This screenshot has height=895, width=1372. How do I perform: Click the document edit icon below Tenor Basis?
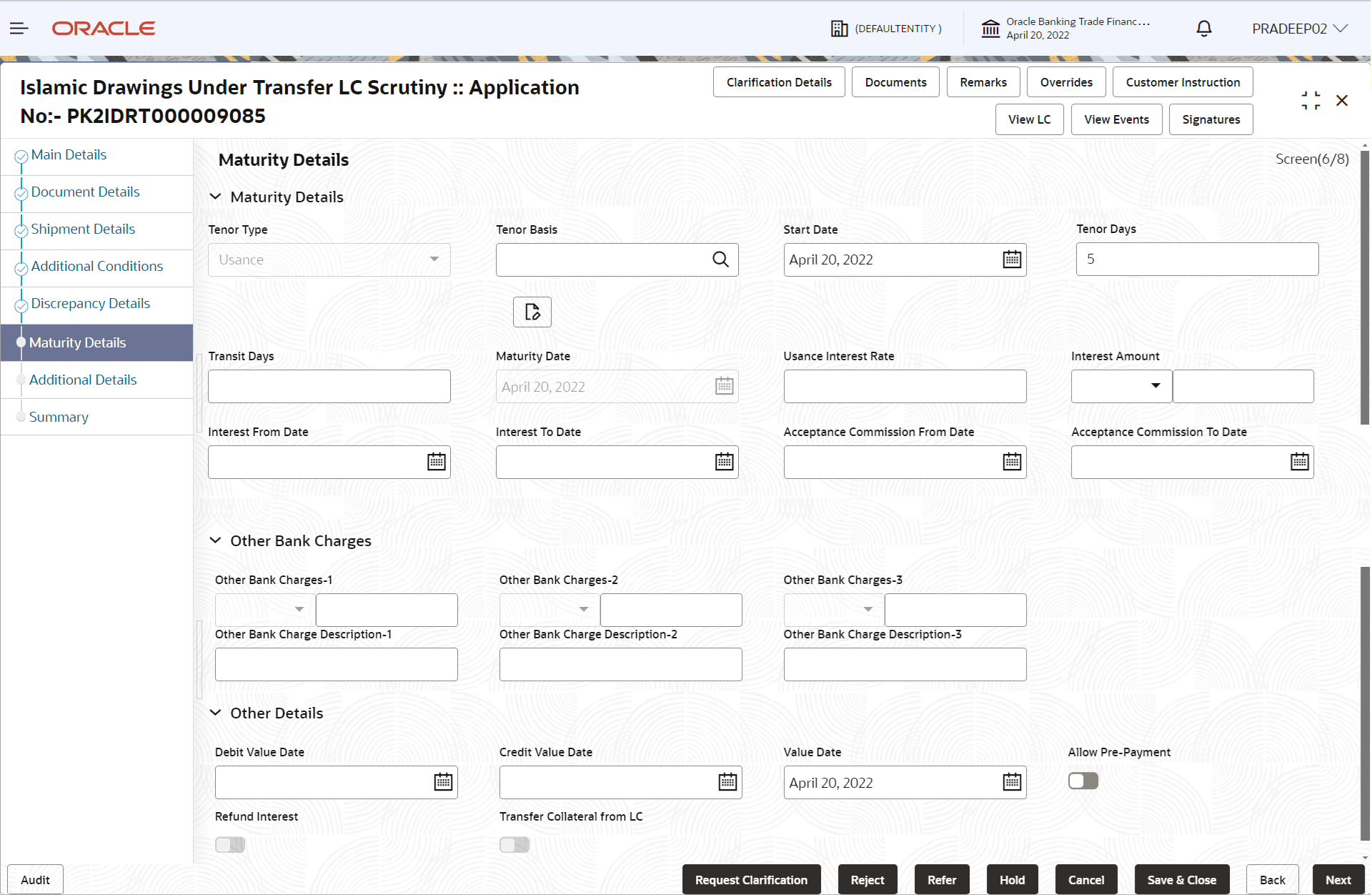[x=532, y=312]
